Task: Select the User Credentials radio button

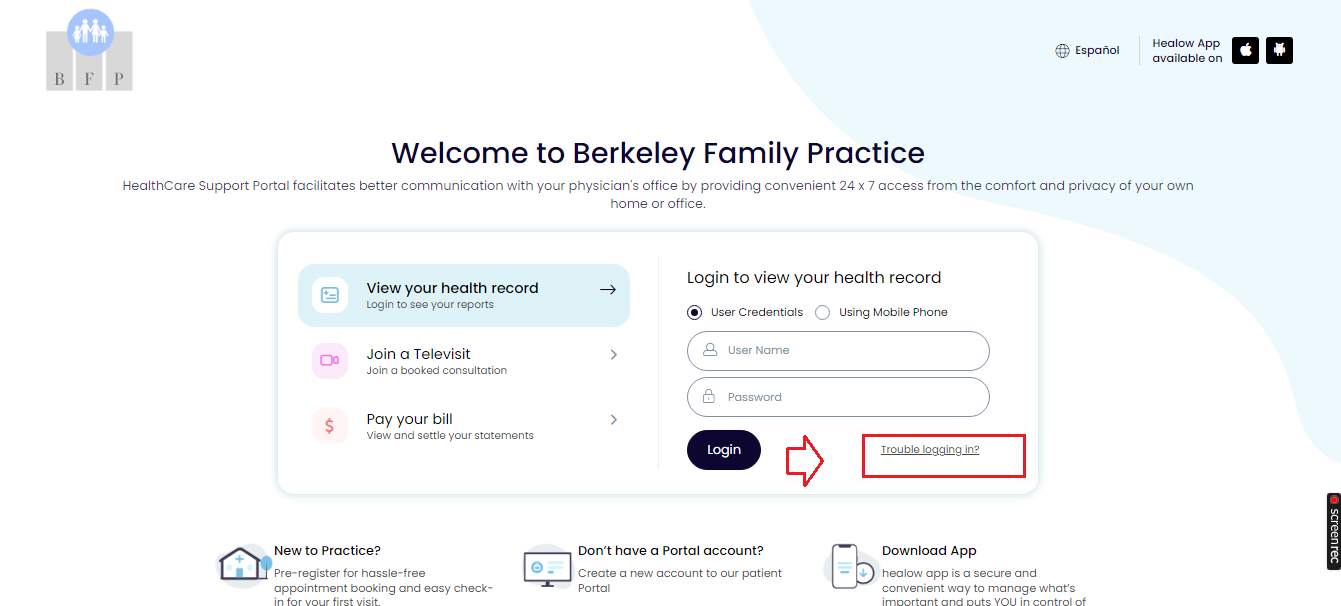Action: coord(694,312)
